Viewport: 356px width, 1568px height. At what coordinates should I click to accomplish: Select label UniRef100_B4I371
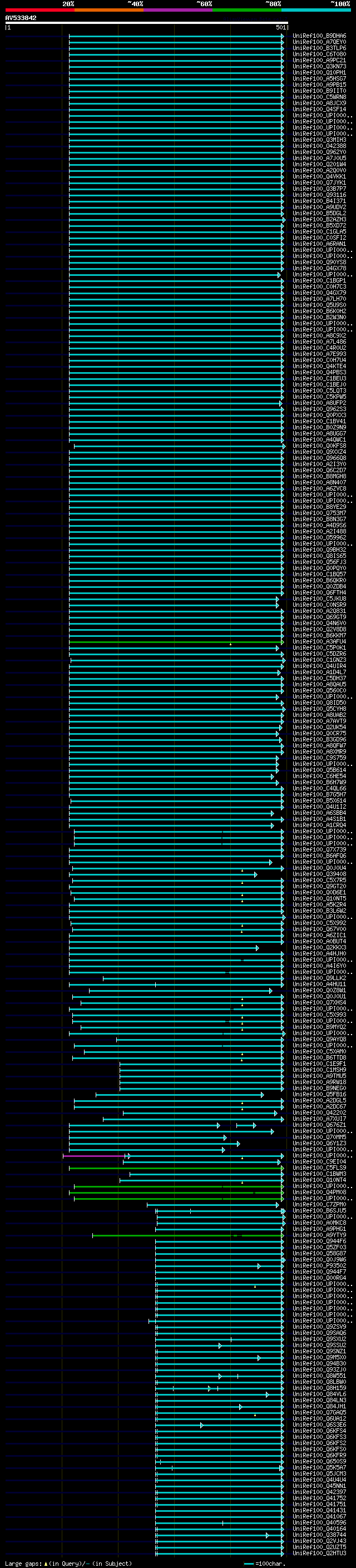coord(319,201)
